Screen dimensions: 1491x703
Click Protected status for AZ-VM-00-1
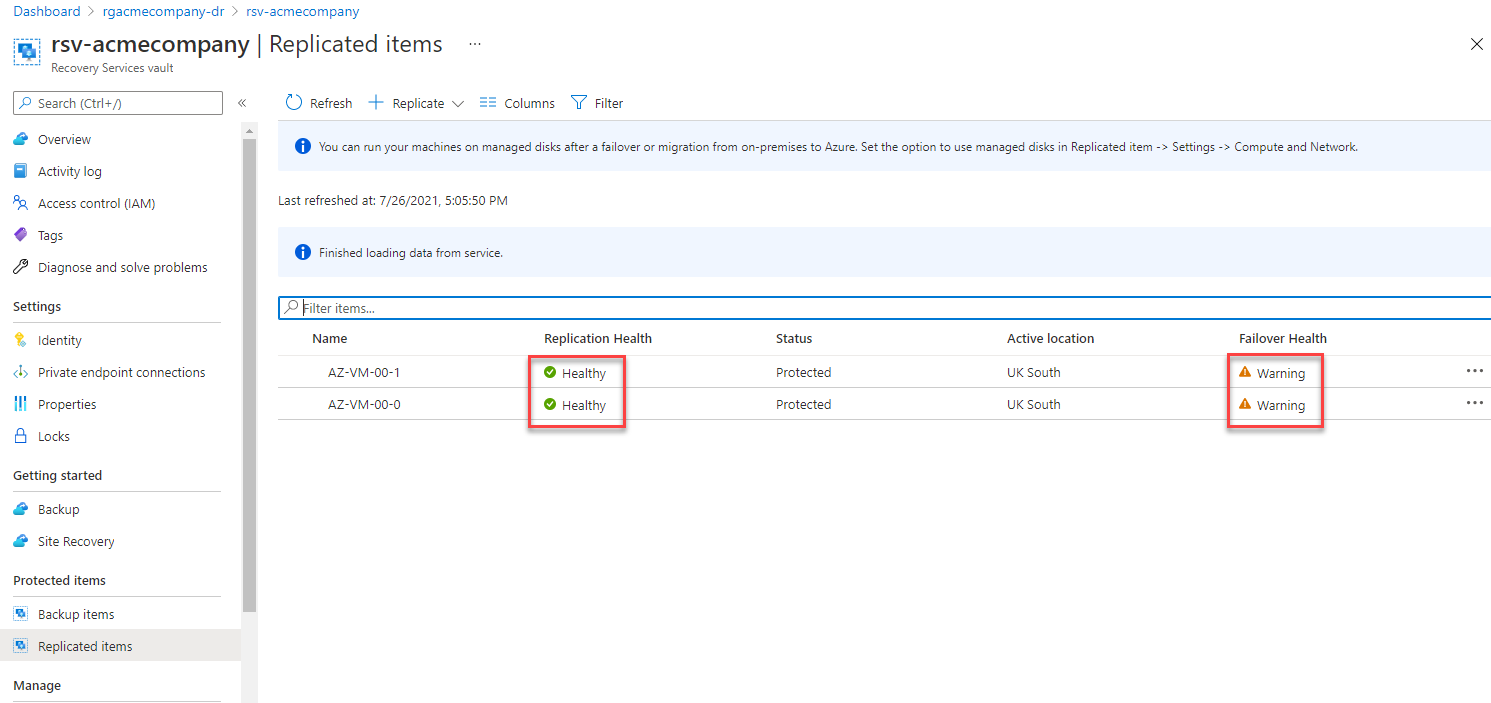(803, 372)
